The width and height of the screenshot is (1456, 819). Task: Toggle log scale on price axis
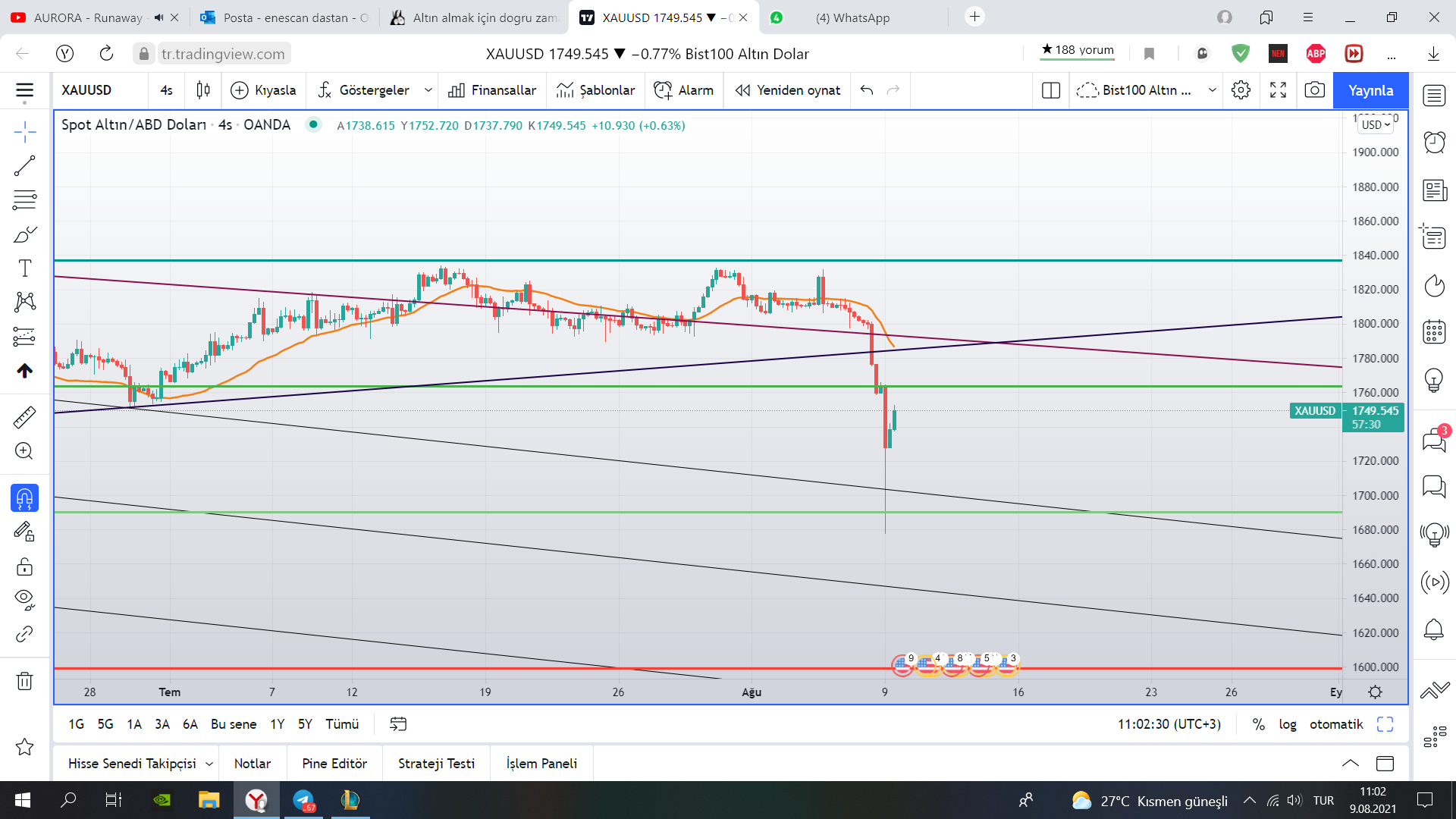[x=1287, y=724]
